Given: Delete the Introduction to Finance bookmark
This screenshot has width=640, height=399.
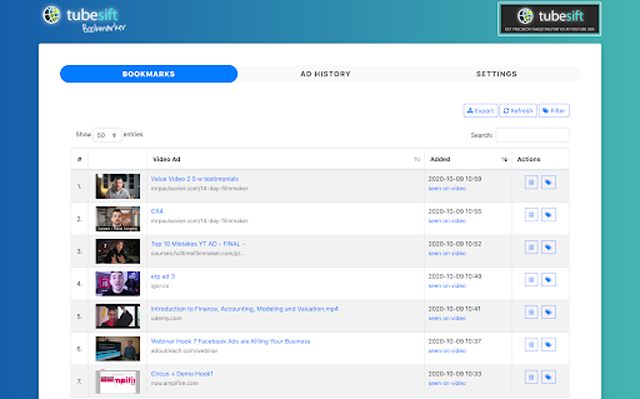Looking at the screenshot, I should (x=531, y=312).
